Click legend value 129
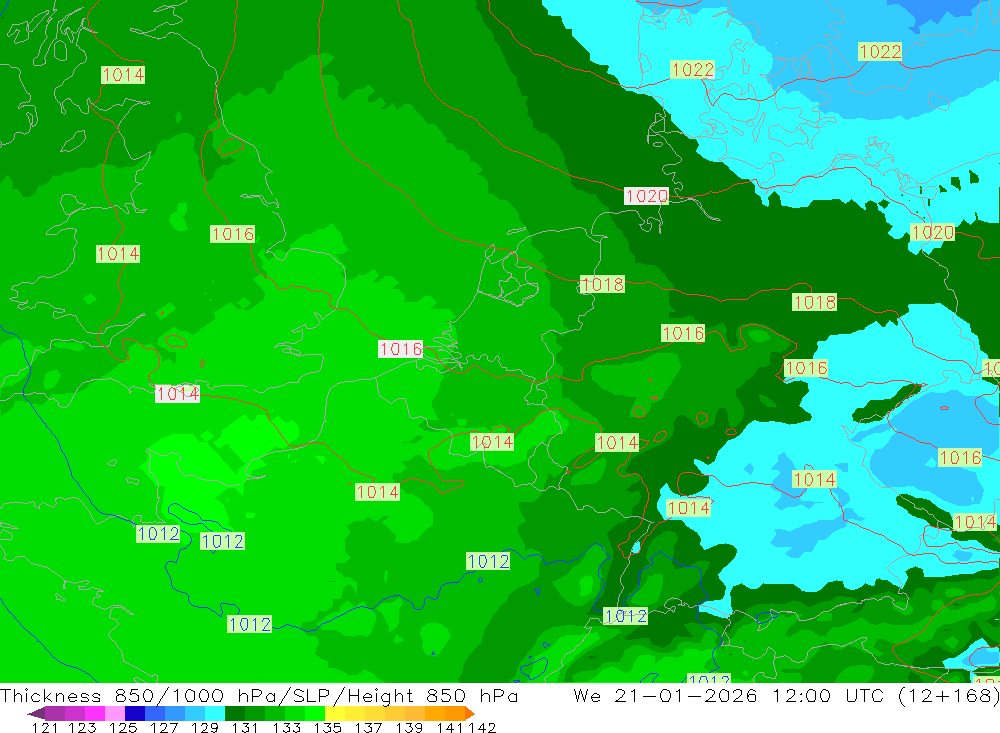The image size is (1000, 733). coord(205,727)
